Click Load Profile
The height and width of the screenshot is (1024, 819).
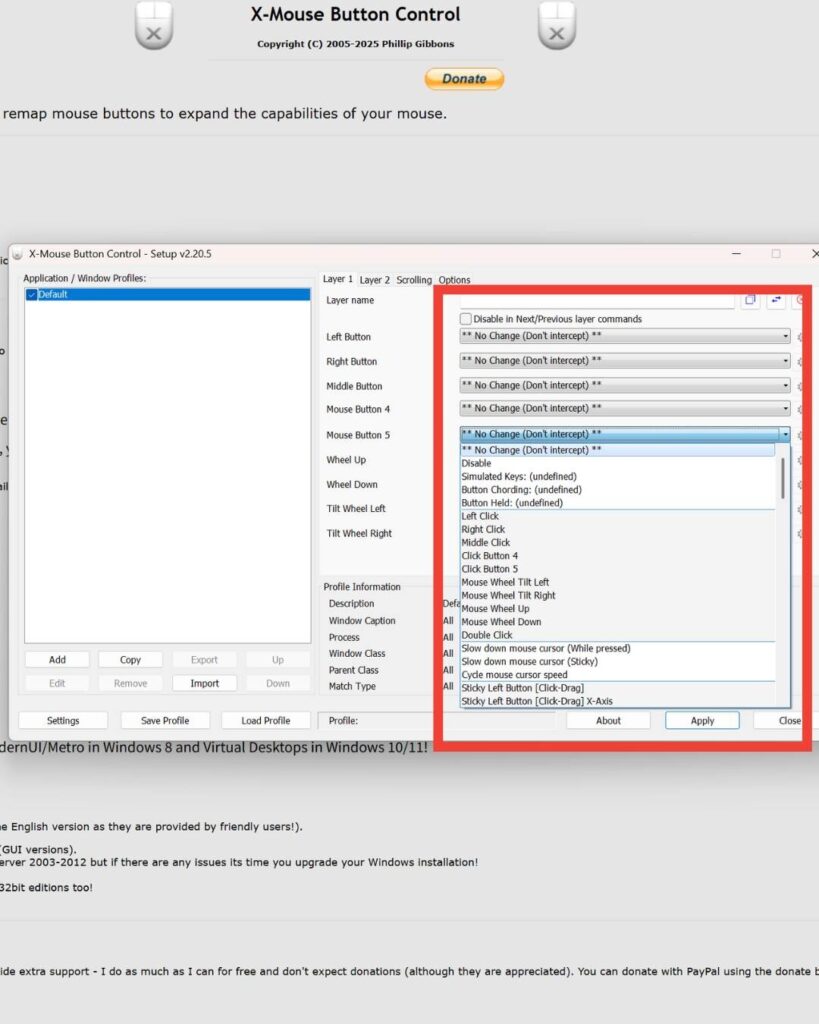(x=266, y=720)
